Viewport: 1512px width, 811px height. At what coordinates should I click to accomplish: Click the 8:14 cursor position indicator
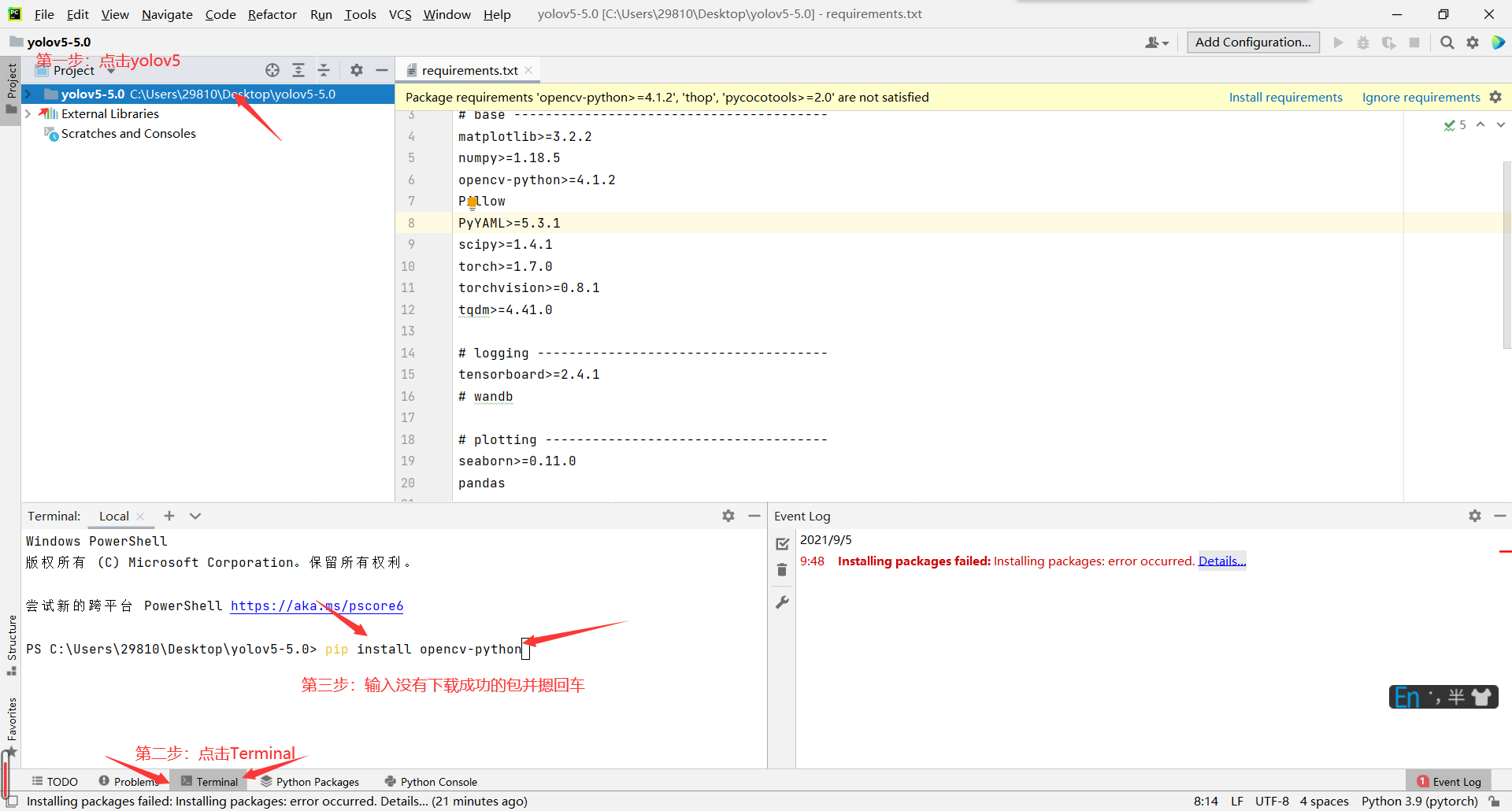click(1206, 801)
